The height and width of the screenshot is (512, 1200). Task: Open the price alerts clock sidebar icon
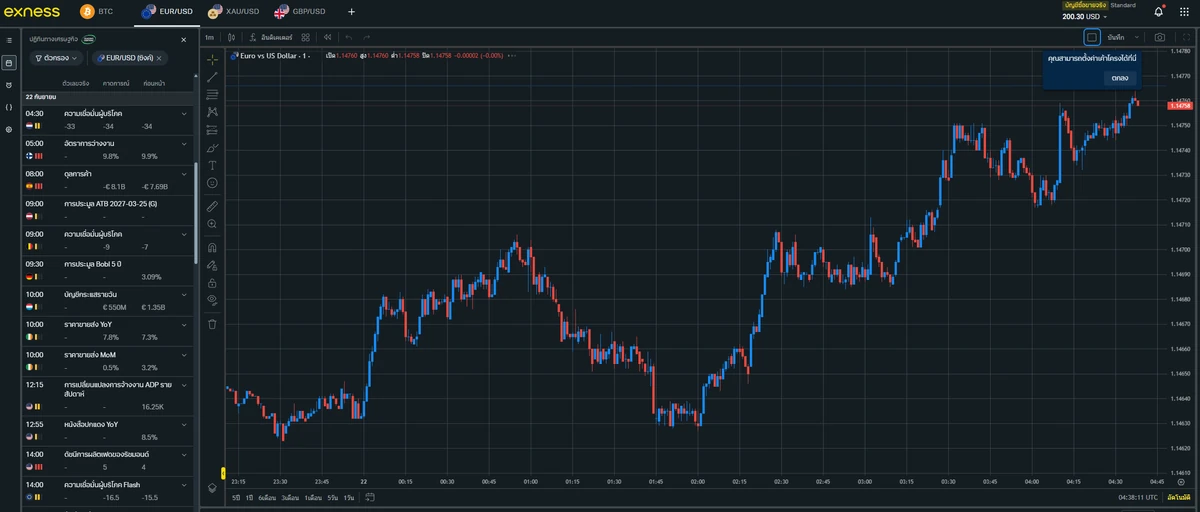point(9,85)
